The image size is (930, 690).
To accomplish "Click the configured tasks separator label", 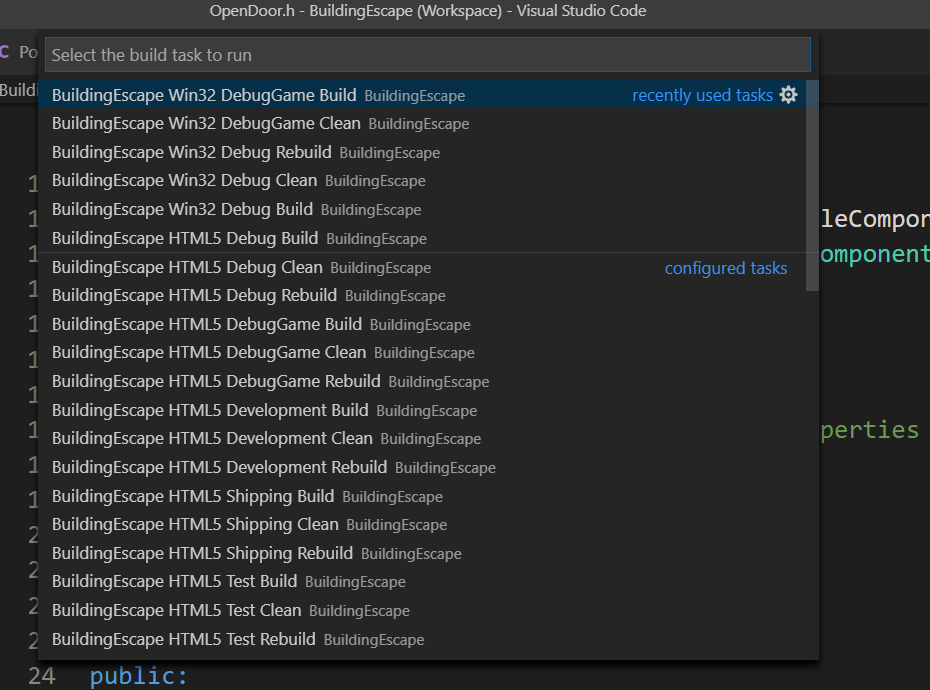I will point(726,268).
